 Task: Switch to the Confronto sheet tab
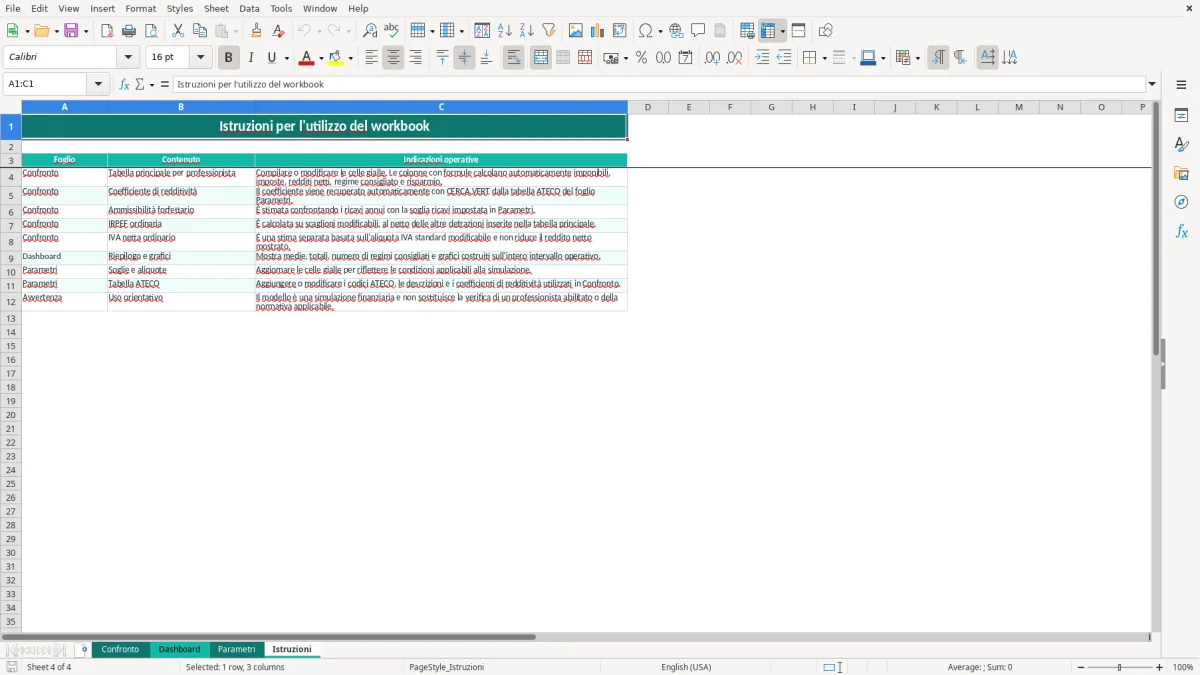(x=120, y=649)
